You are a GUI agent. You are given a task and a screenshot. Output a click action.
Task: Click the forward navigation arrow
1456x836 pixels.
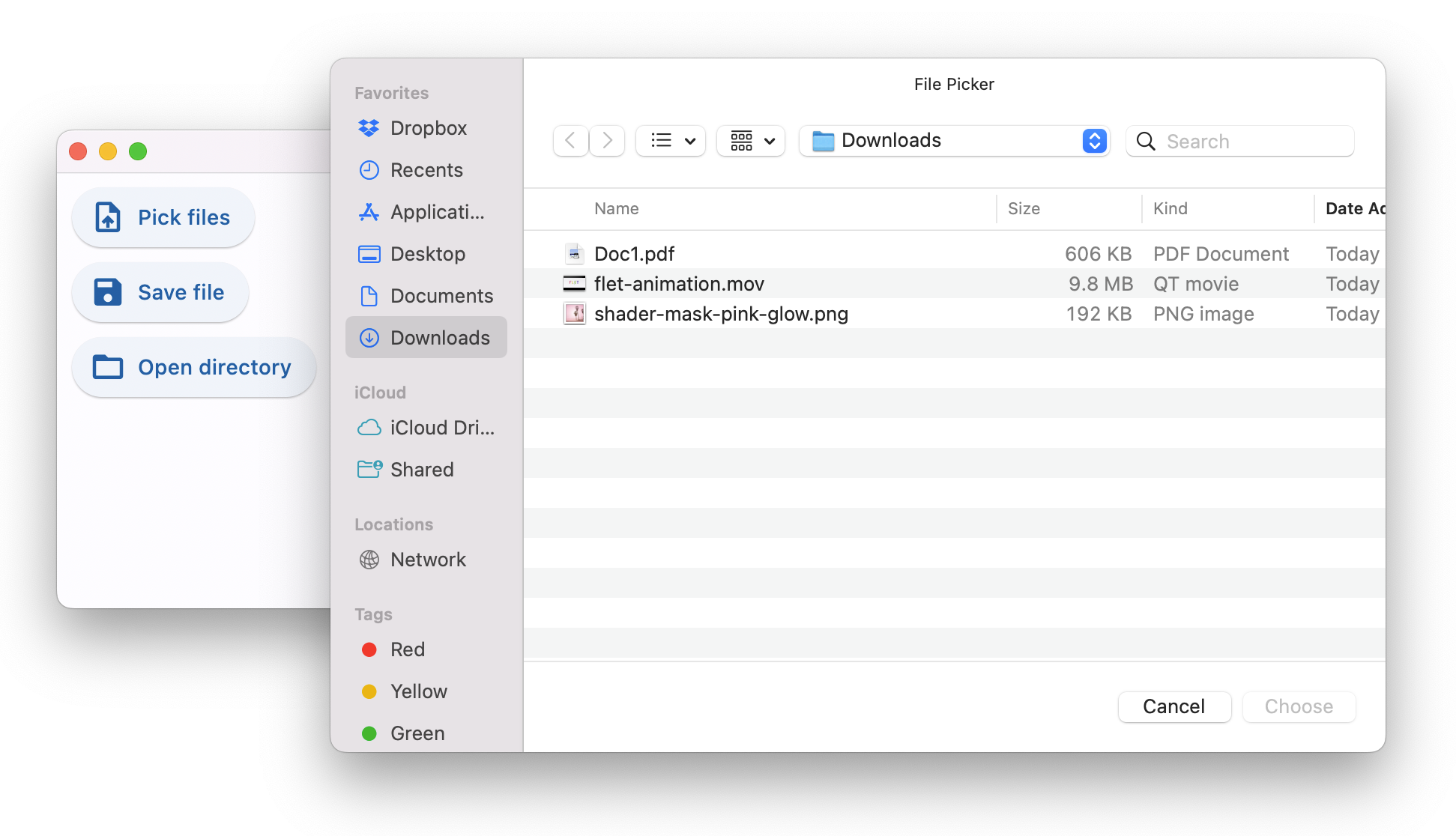(607, 140)
